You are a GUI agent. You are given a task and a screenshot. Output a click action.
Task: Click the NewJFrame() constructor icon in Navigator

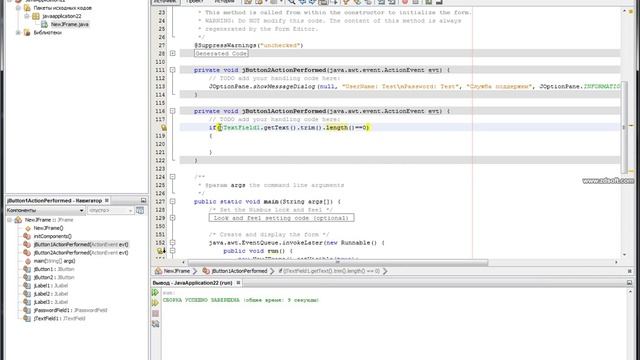[28, 228]
